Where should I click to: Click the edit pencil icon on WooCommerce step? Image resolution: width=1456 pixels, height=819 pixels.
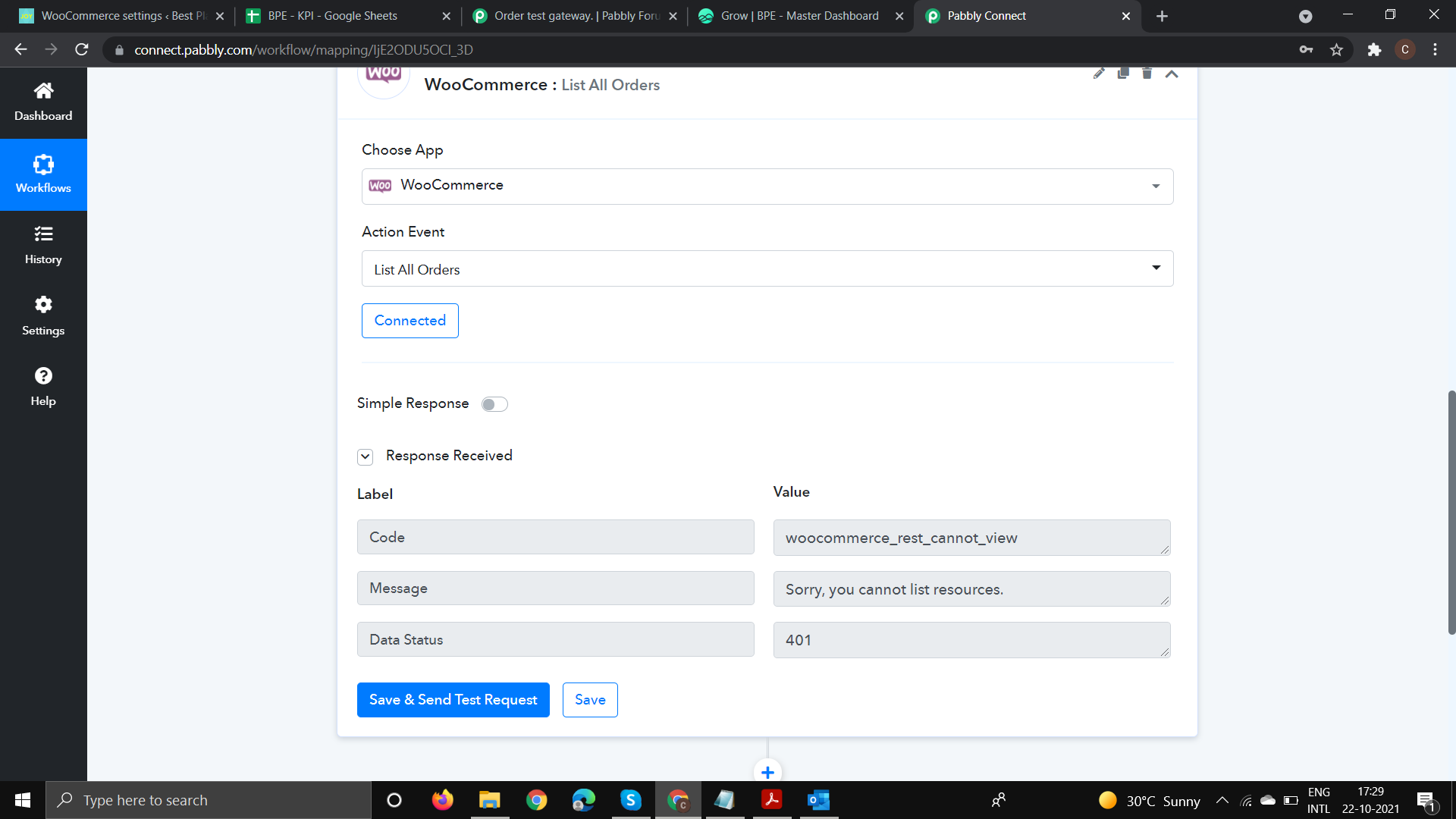click(1099, 74)
